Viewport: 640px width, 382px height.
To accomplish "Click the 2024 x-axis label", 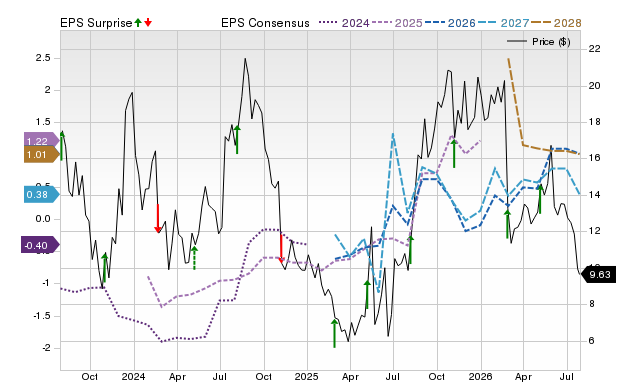I will pos(133,376).
